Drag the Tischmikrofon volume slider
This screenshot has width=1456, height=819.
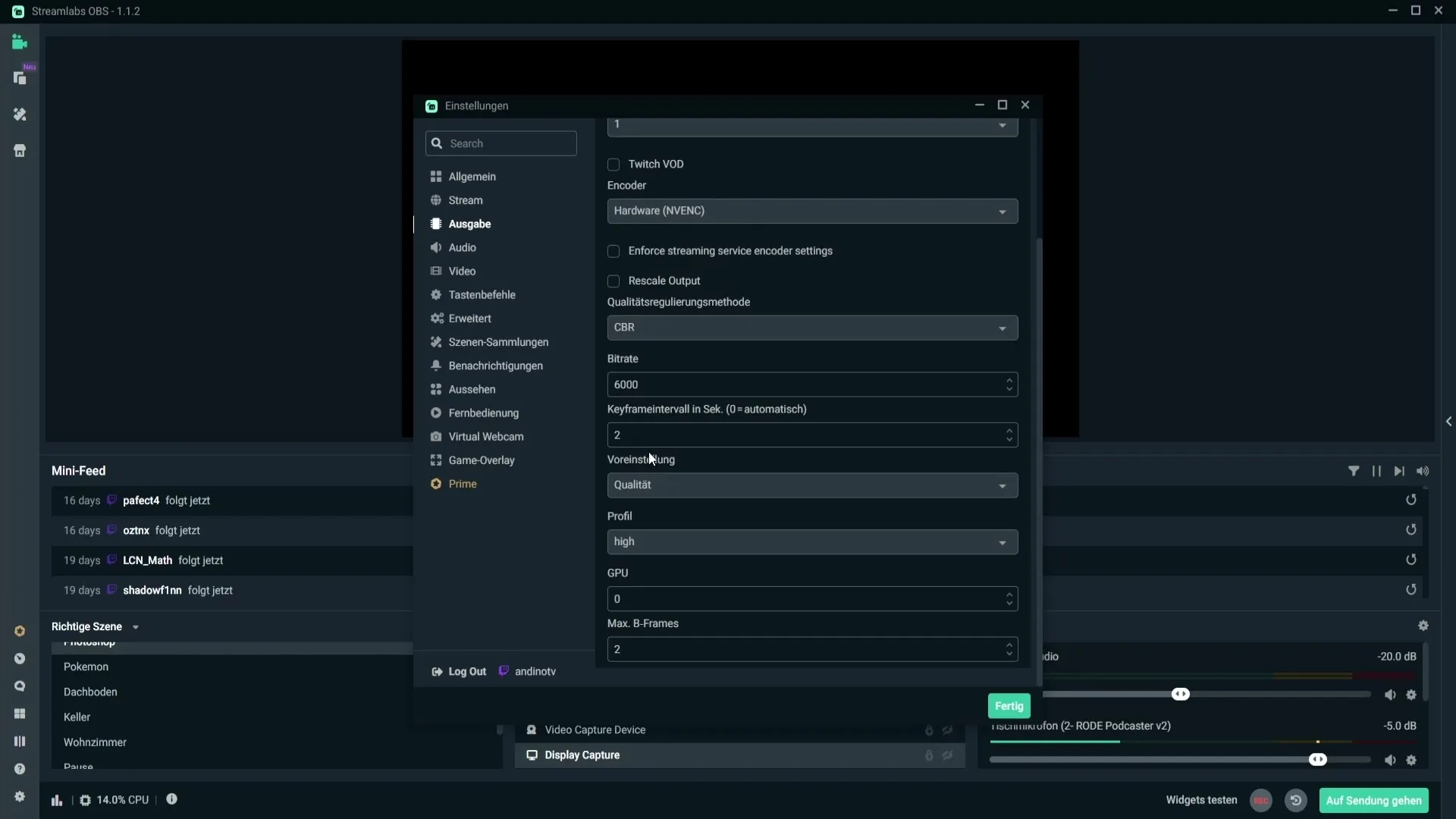tap(1320, 760)
